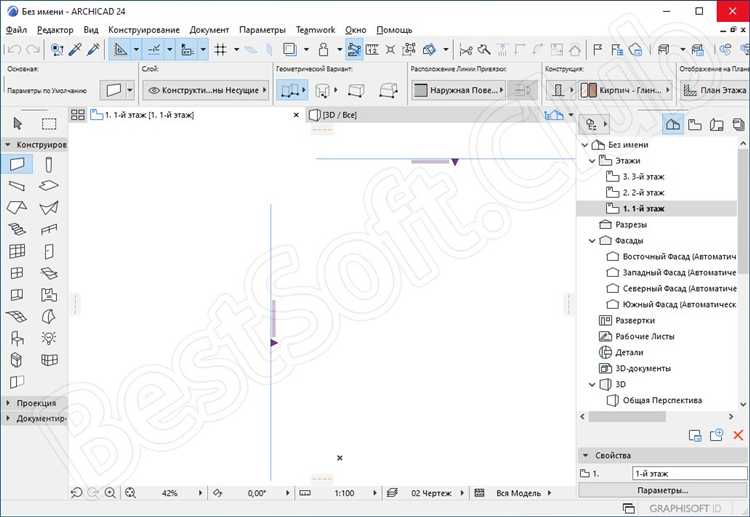
Task: Open Вся Модель structure display selector
Action: click(518, 493)
